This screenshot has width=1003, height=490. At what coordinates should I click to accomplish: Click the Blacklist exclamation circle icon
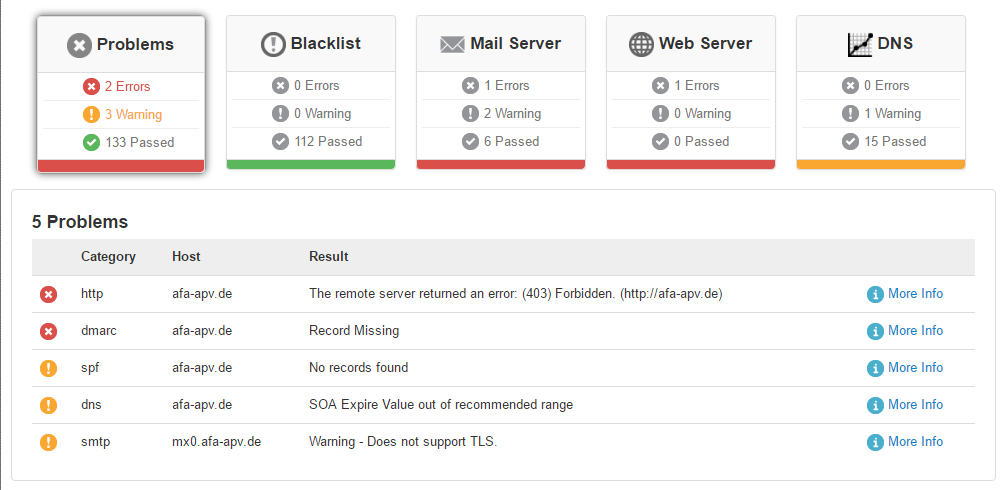click(273, 44)
